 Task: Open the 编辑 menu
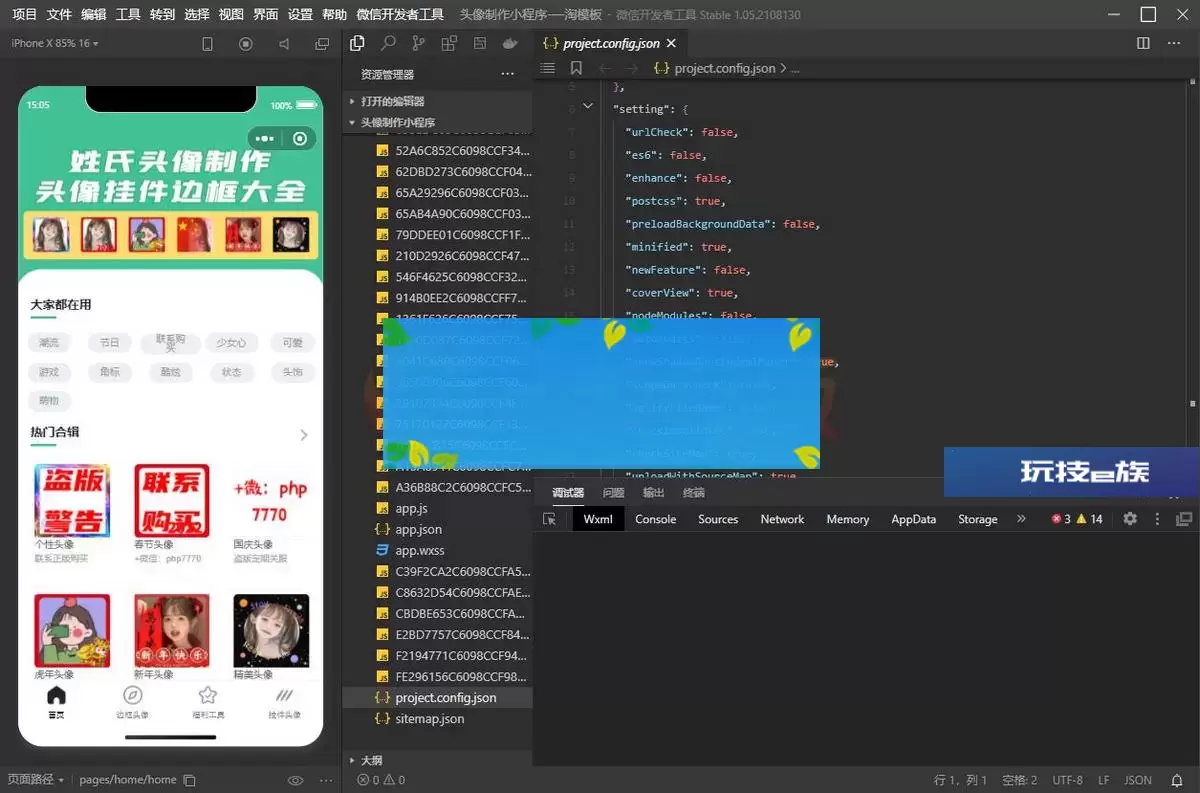(x=93, y=14)
